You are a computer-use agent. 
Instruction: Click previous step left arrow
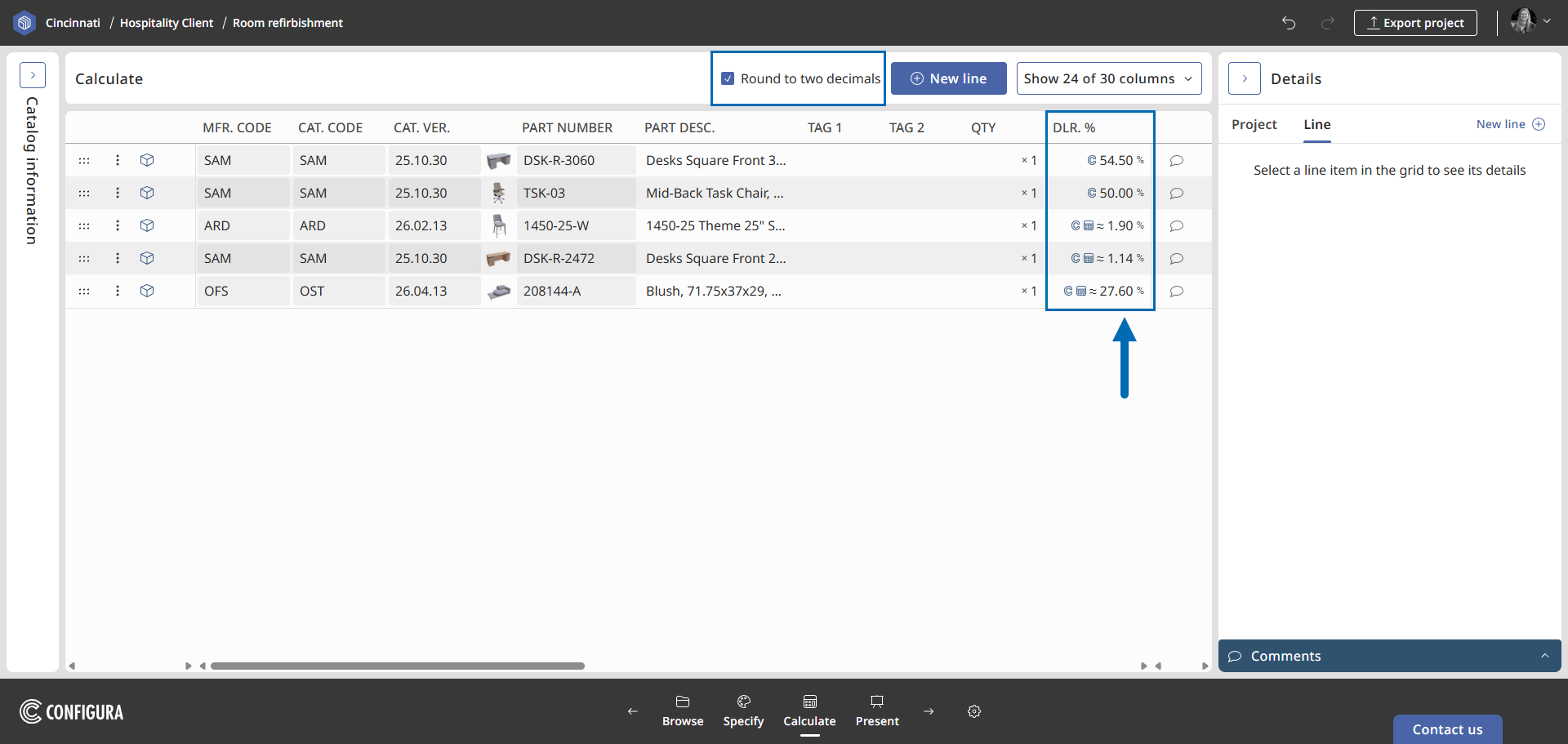(633, 711)
